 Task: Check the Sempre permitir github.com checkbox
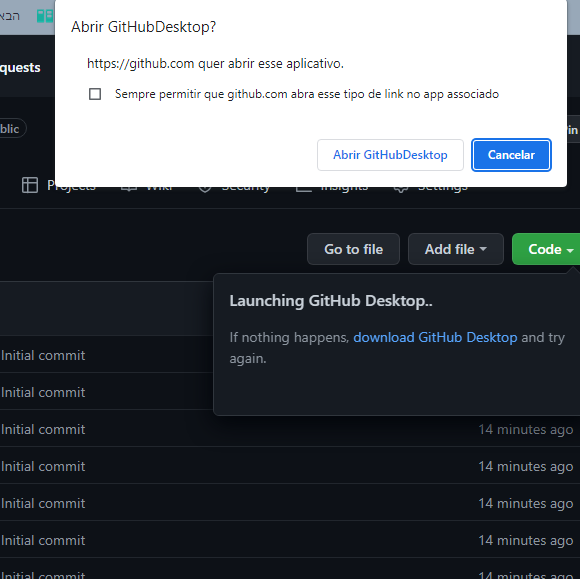[x=95, y=94]
